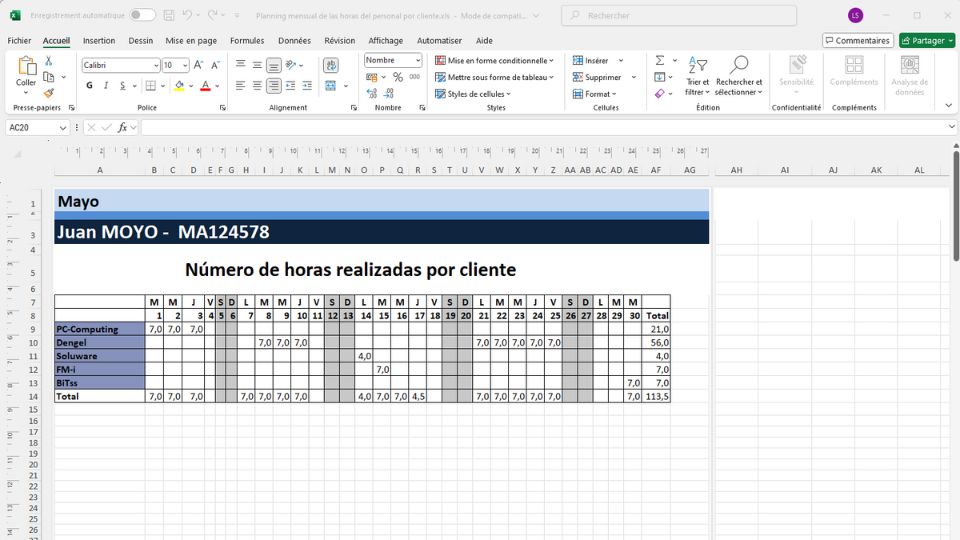Click the Copy icon
960x540 pixels.
point(49,77)
